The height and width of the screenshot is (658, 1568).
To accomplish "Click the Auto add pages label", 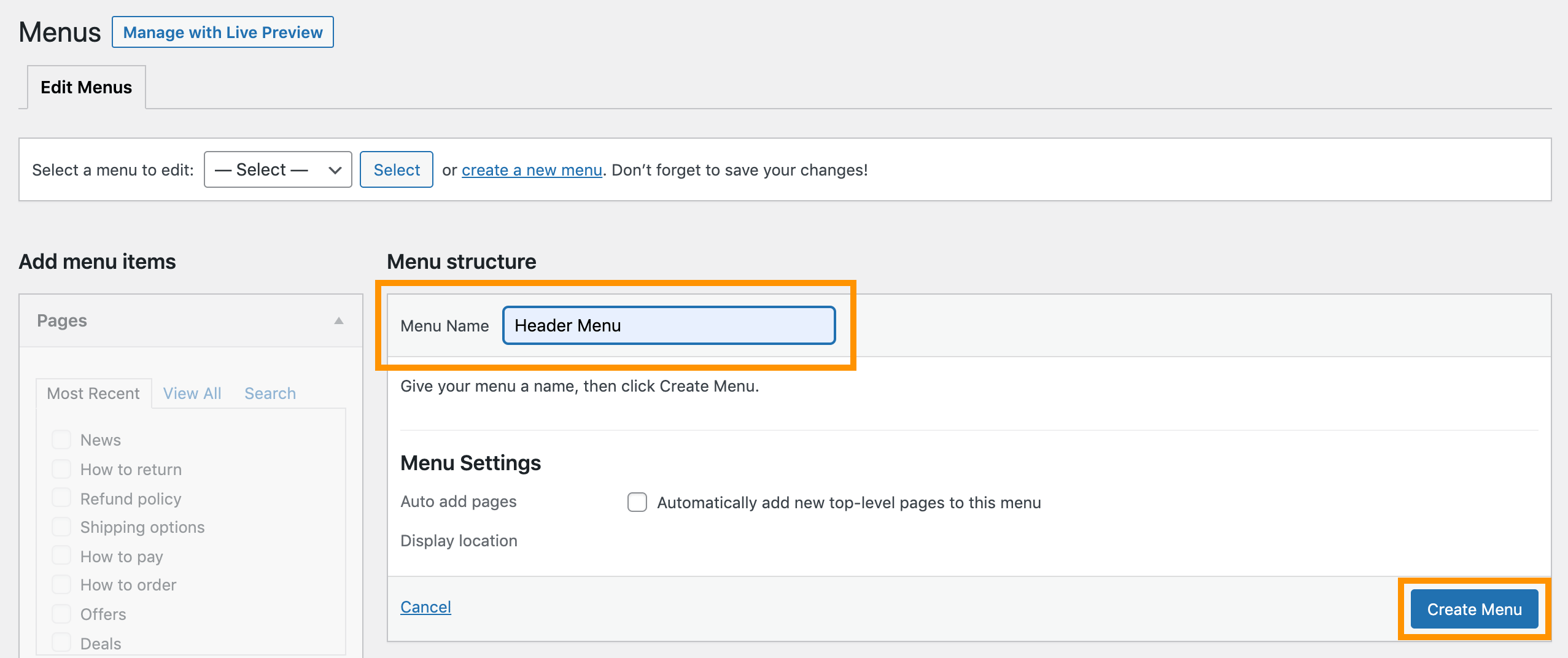I will pyautogui.click(x=459, y=501).
